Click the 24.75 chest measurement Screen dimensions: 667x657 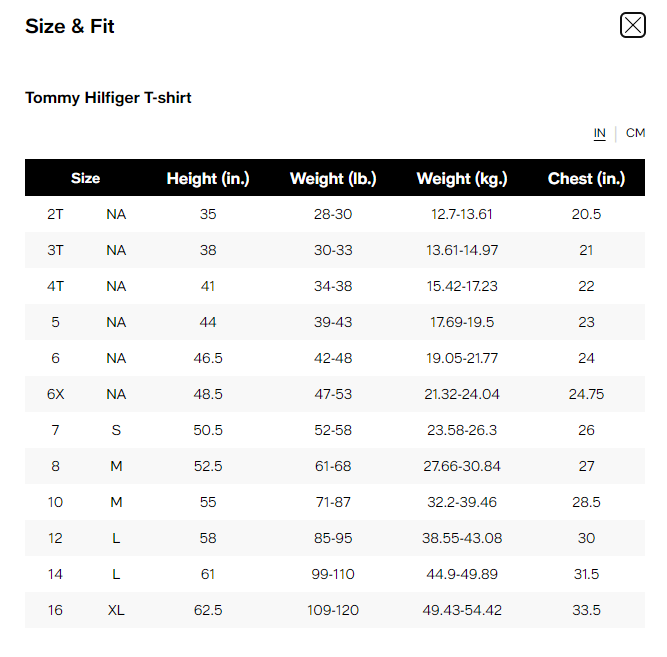pyautogui.click(x=586, y=394)
